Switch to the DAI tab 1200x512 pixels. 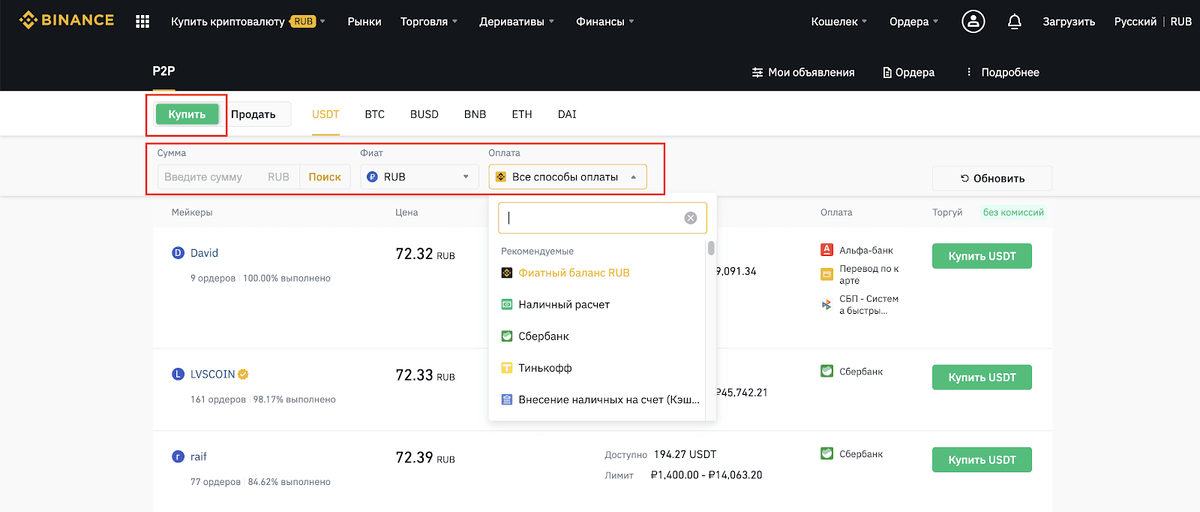pos(567,114)
